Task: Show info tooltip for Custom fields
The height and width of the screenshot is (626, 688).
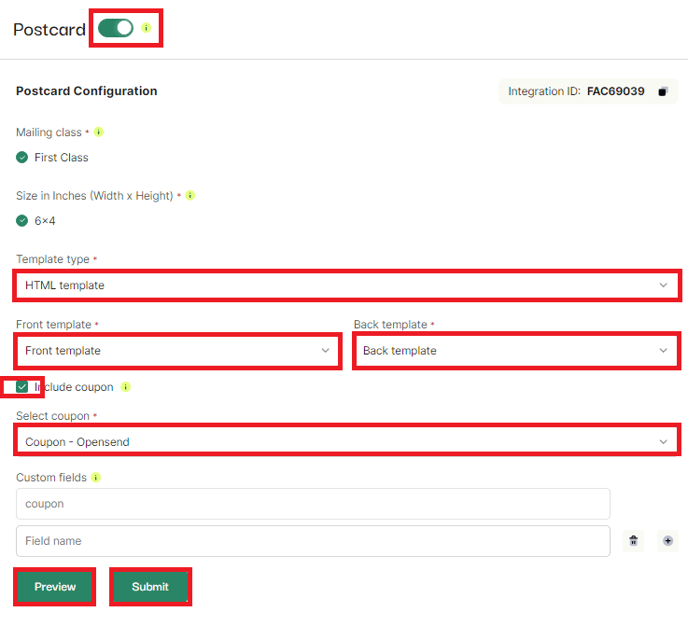Action: (x=96, y=477)
